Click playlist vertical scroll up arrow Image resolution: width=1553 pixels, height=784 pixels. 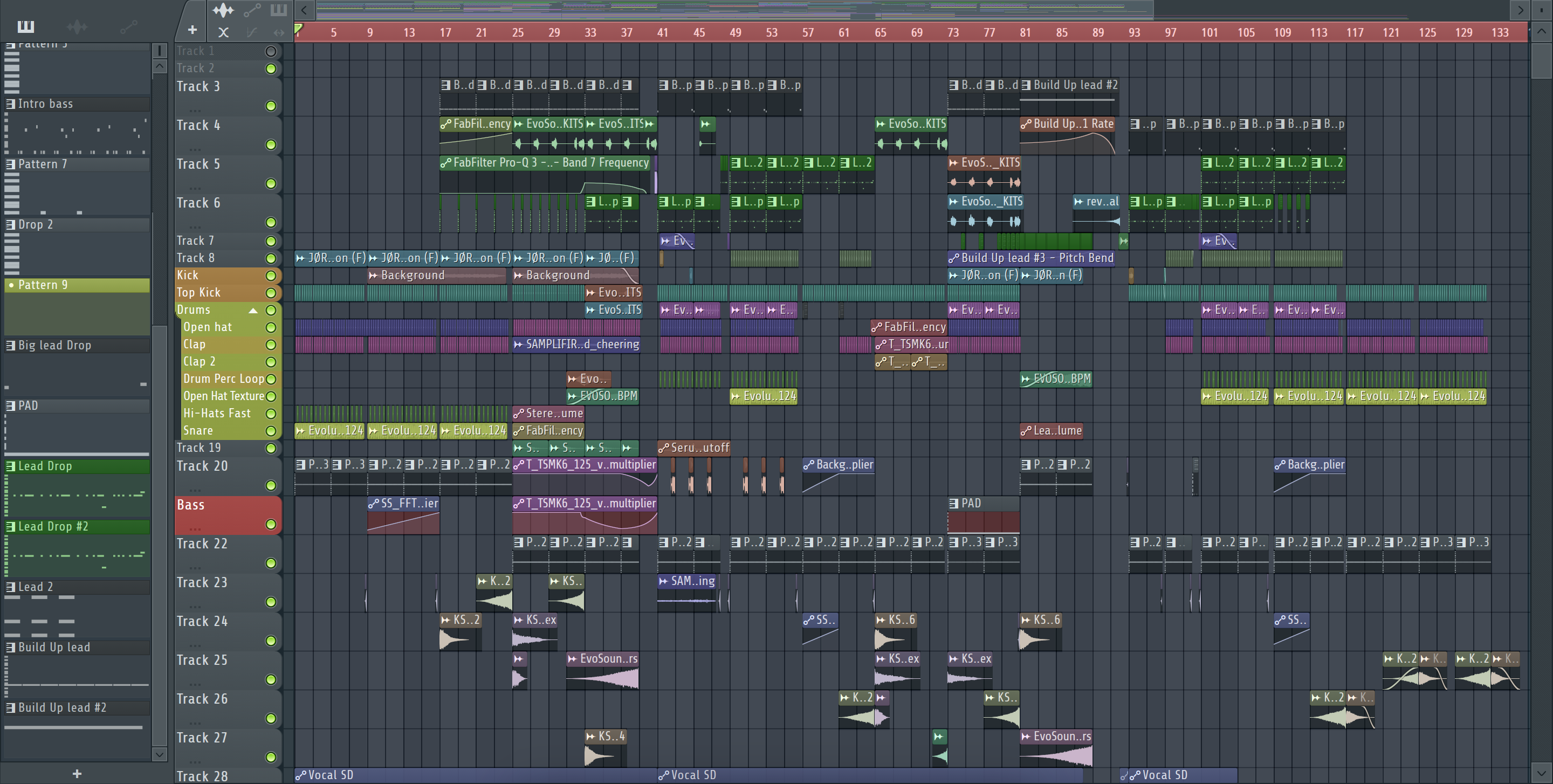(1542, 32)
